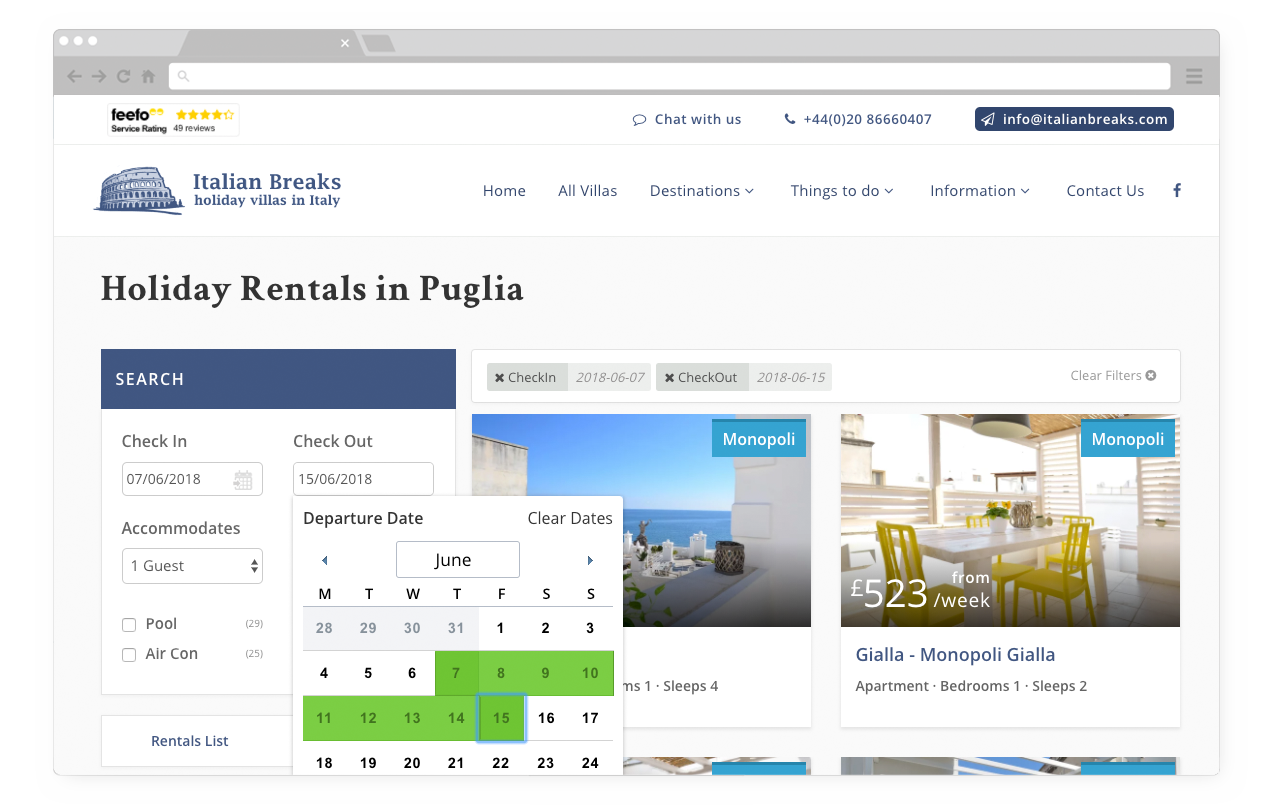This screenshot has height=807, width=1273.
Task: Click the Monopoli tag on Gialla listing
Action: (x=1128, y=439)
